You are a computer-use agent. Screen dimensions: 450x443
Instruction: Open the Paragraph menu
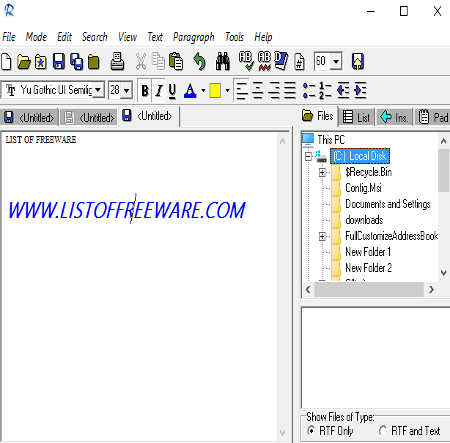pos(194,37)
